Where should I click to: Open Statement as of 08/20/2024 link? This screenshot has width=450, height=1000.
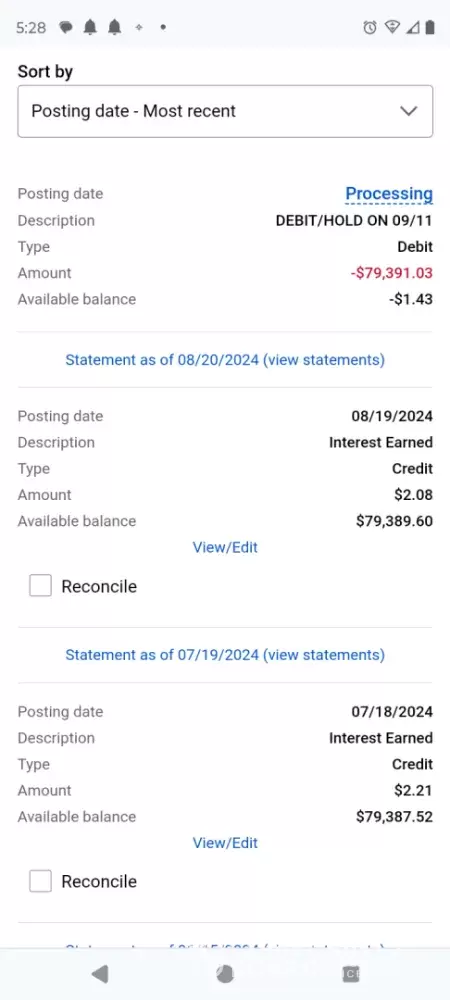(225, 360)
